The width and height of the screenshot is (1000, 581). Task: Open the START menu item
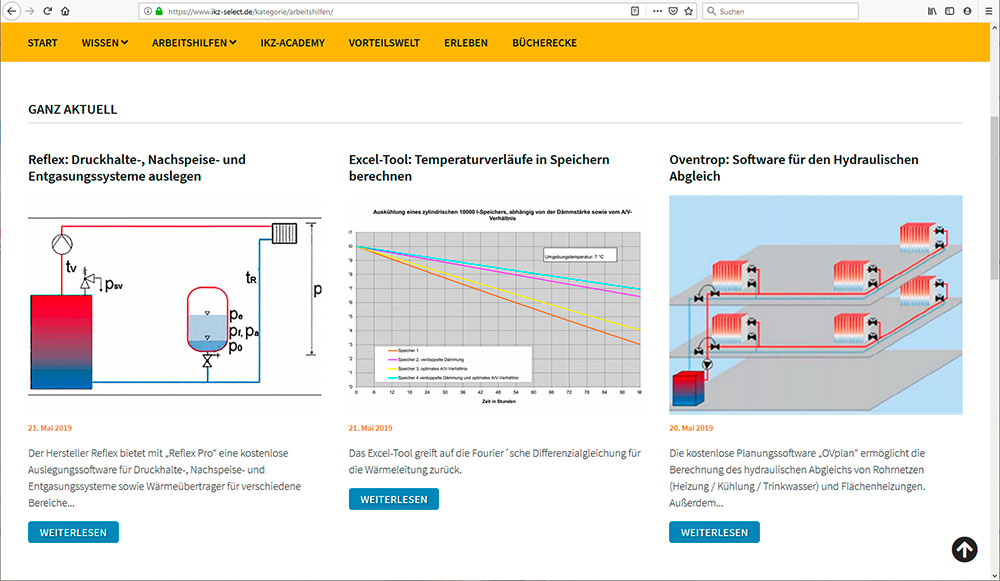point(43,43)
